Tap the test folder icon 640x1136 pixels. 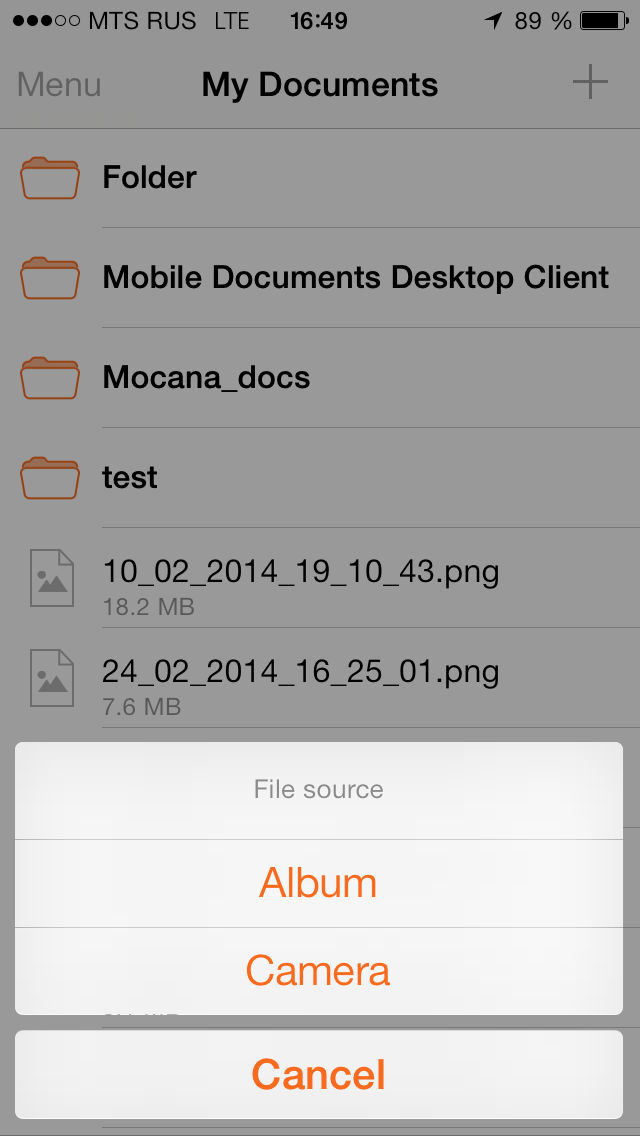pyautogui.click(x=50, y=477)
